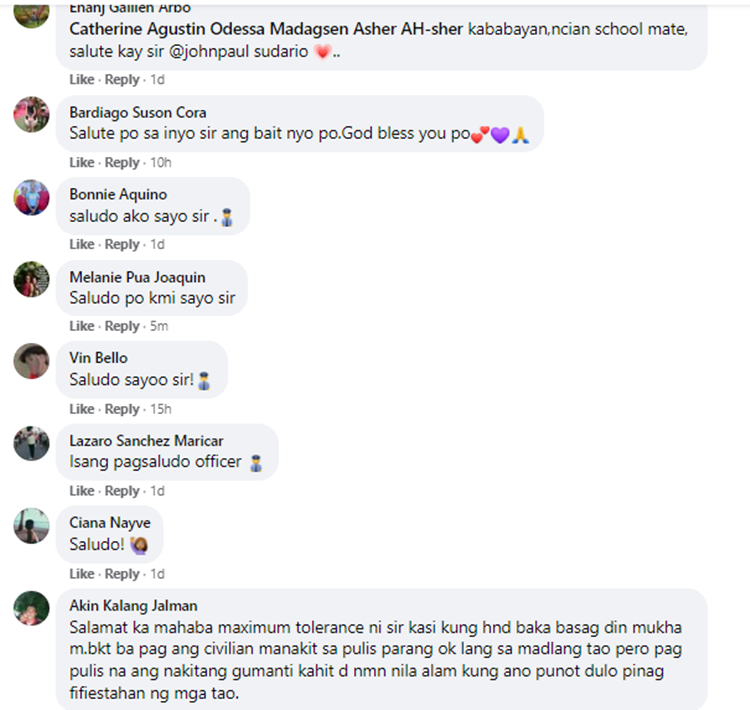This screenshot has height=710, width=750.
Task: Reply to Ciana Nayve's Saludo comment
Action: coord(122,574)
